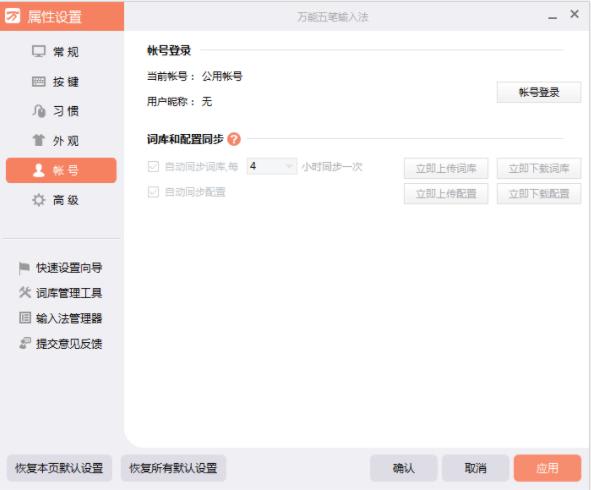Screen dimensions: 591x490
Task: Open 提交意见反馈 link
Action: (x=69, y=343)
